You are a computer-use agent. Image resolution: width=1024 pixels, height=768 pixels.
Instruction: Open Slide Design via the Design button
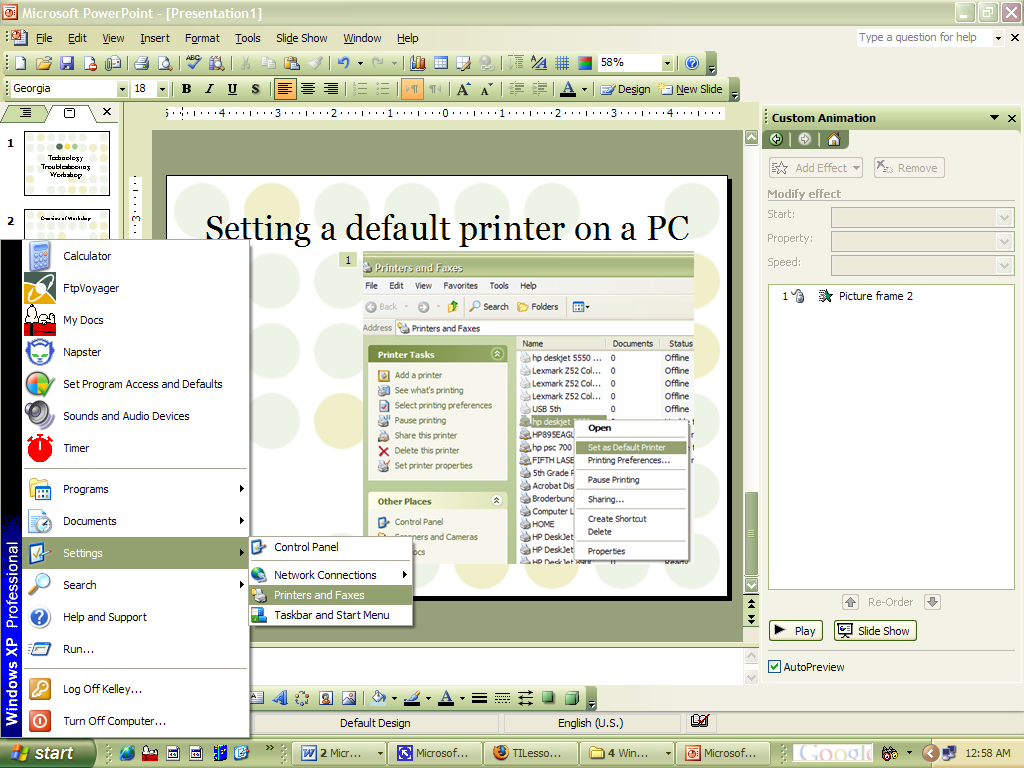[x=625, y=89]
